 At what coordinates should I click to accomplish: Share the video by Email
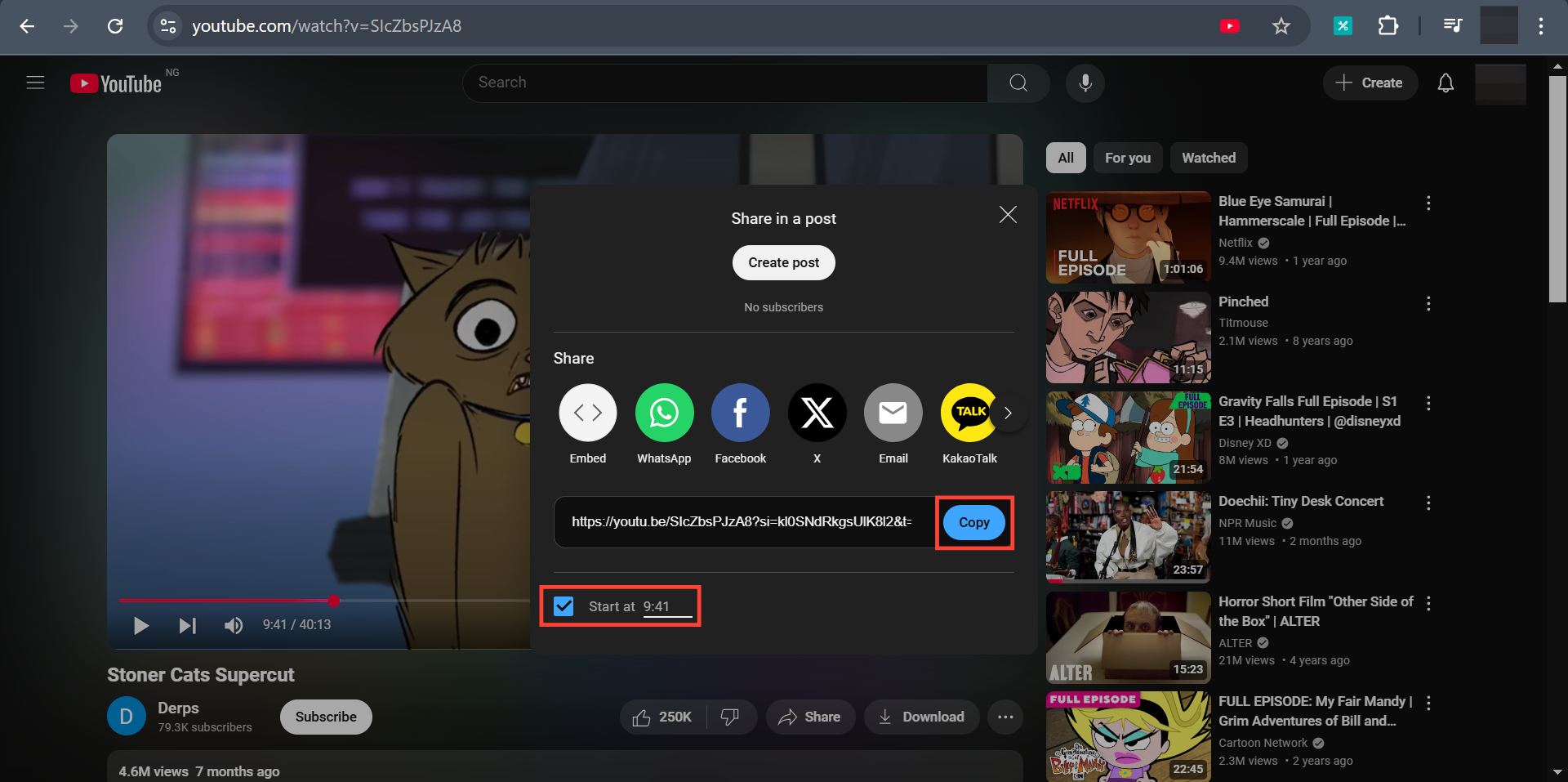pyautogui.click(x=893, y=424)
